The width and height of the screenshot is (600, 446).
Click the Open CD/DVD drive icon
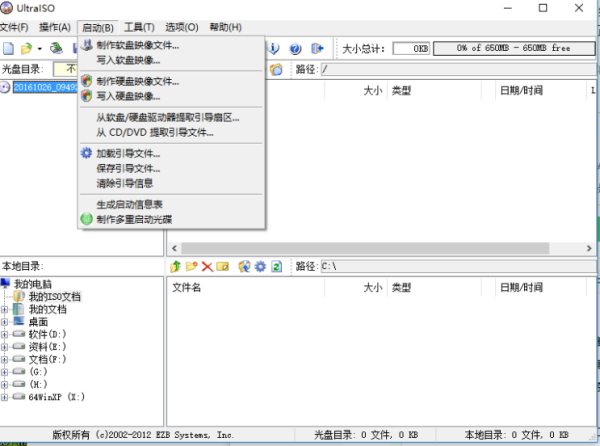click(x=56, y=49)
